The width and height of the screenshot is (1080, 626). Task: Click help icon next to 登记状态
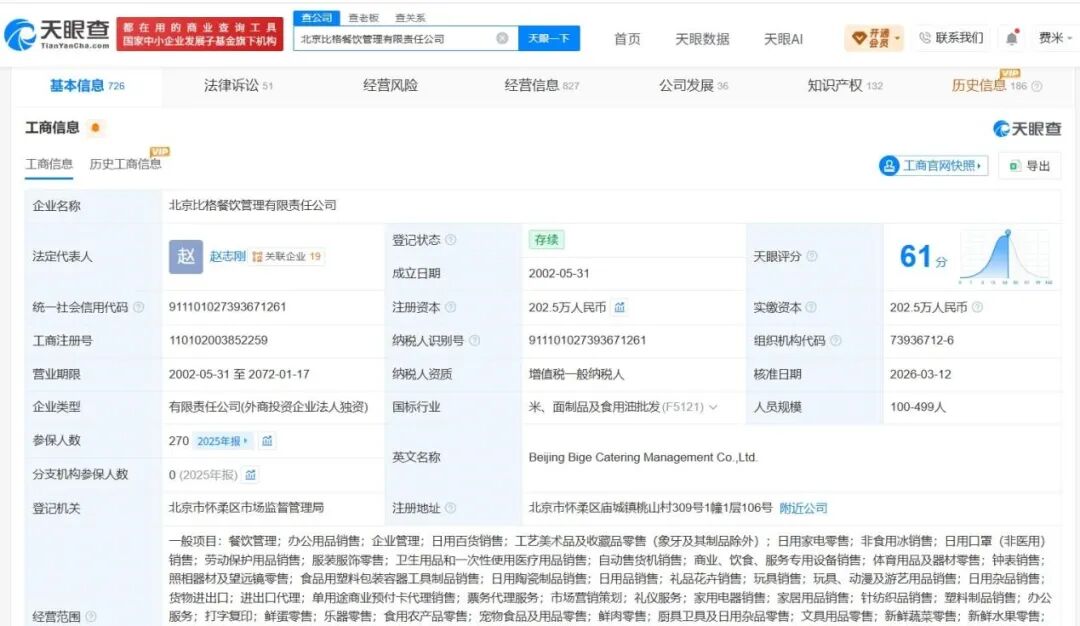[x=450, y=240]
